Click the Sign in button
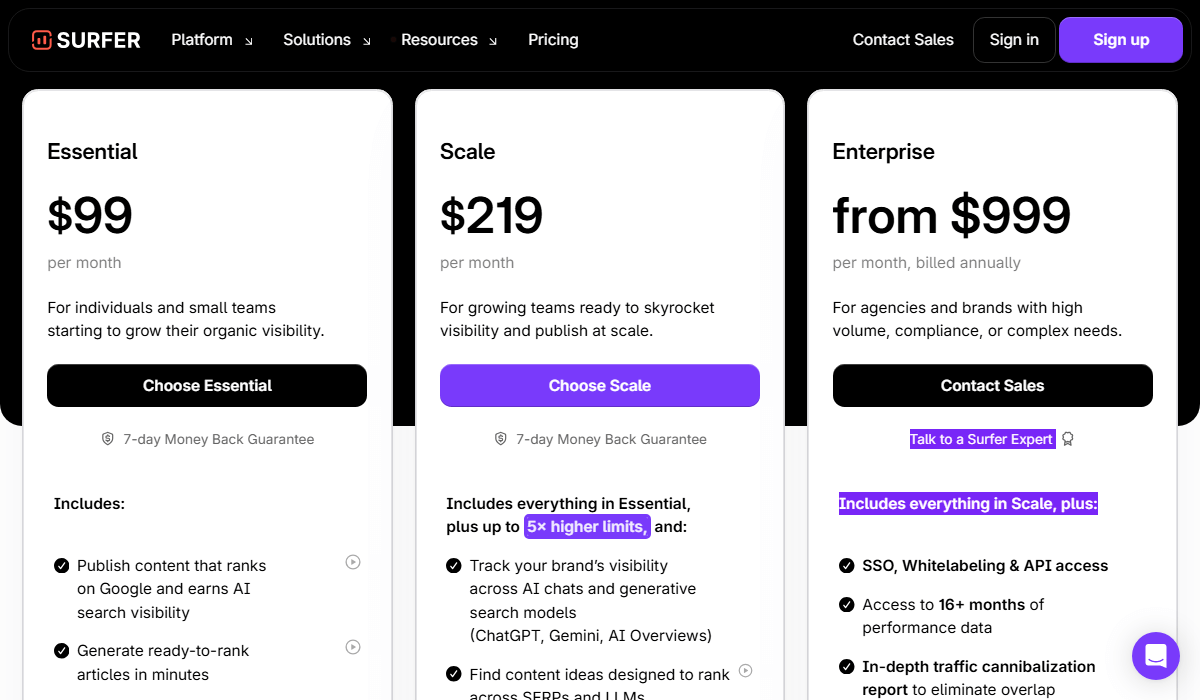Viewport: 1200px width, 700px height. 1014,40
